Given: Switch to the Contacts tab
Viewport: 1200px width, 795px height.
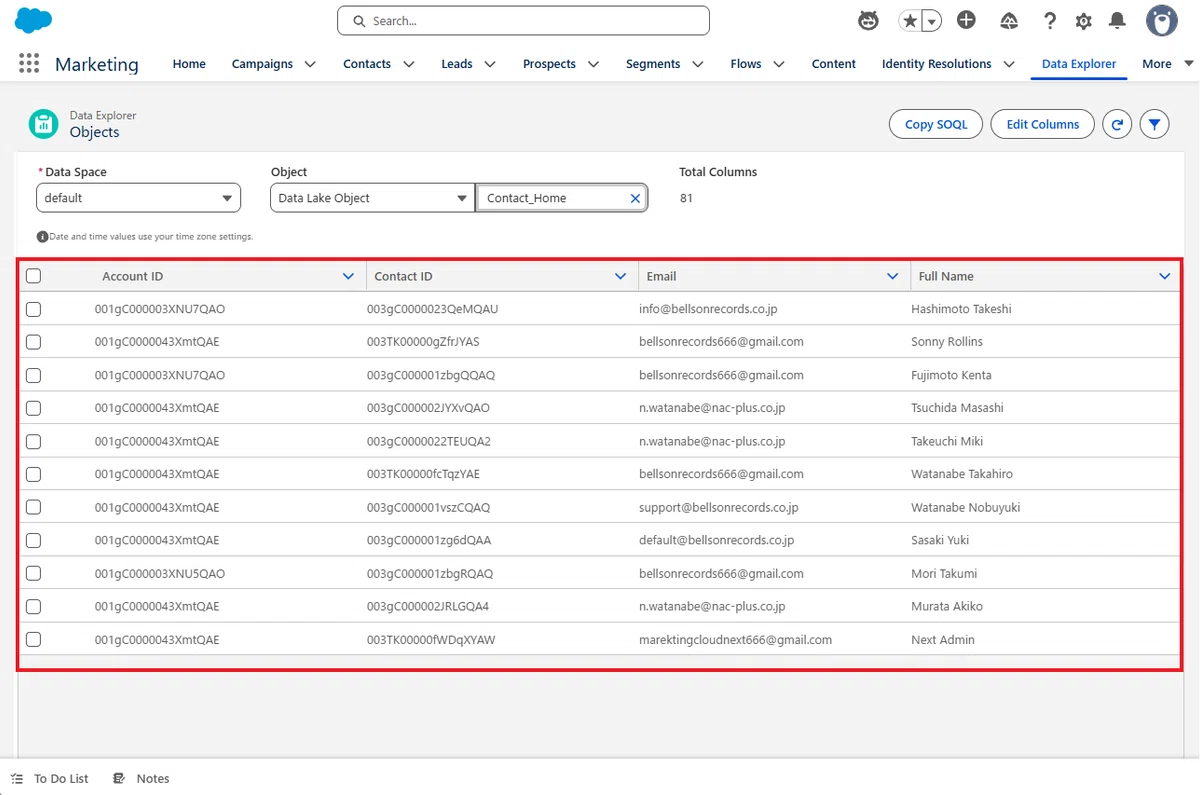Looking at the screenshot, I should pos(367,64).
